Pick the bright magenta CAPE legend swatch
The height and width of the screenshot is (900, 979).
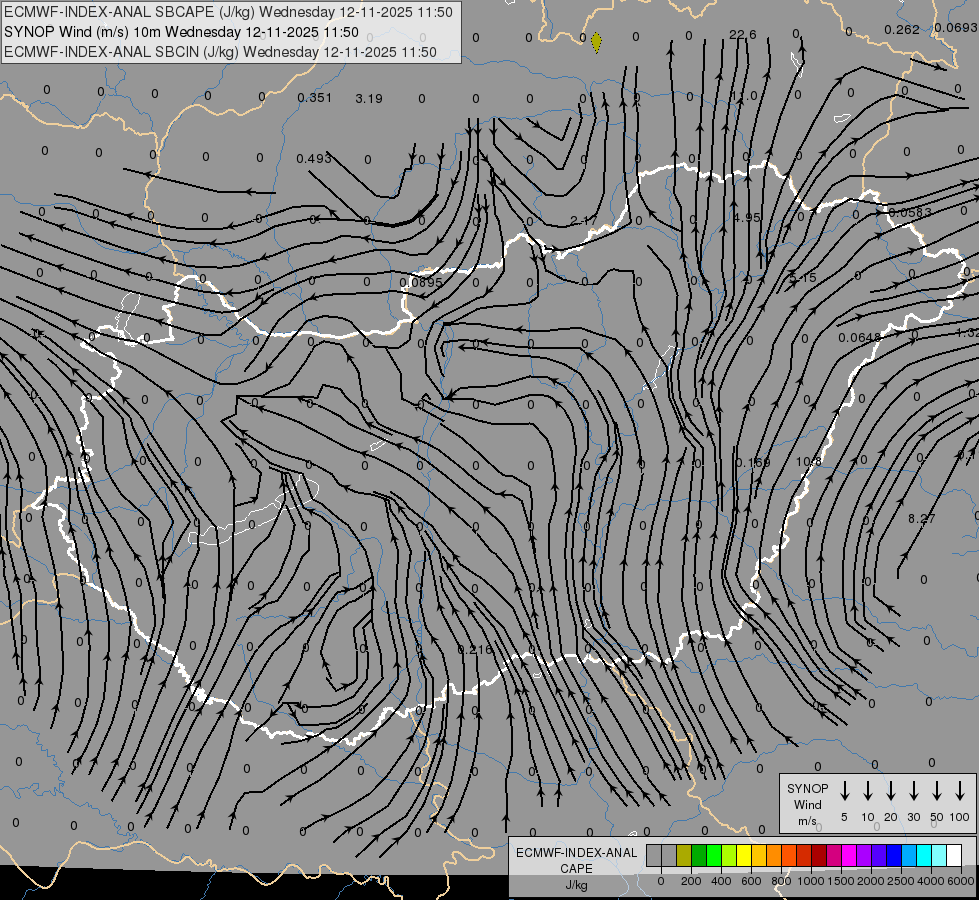coord(849,855)
